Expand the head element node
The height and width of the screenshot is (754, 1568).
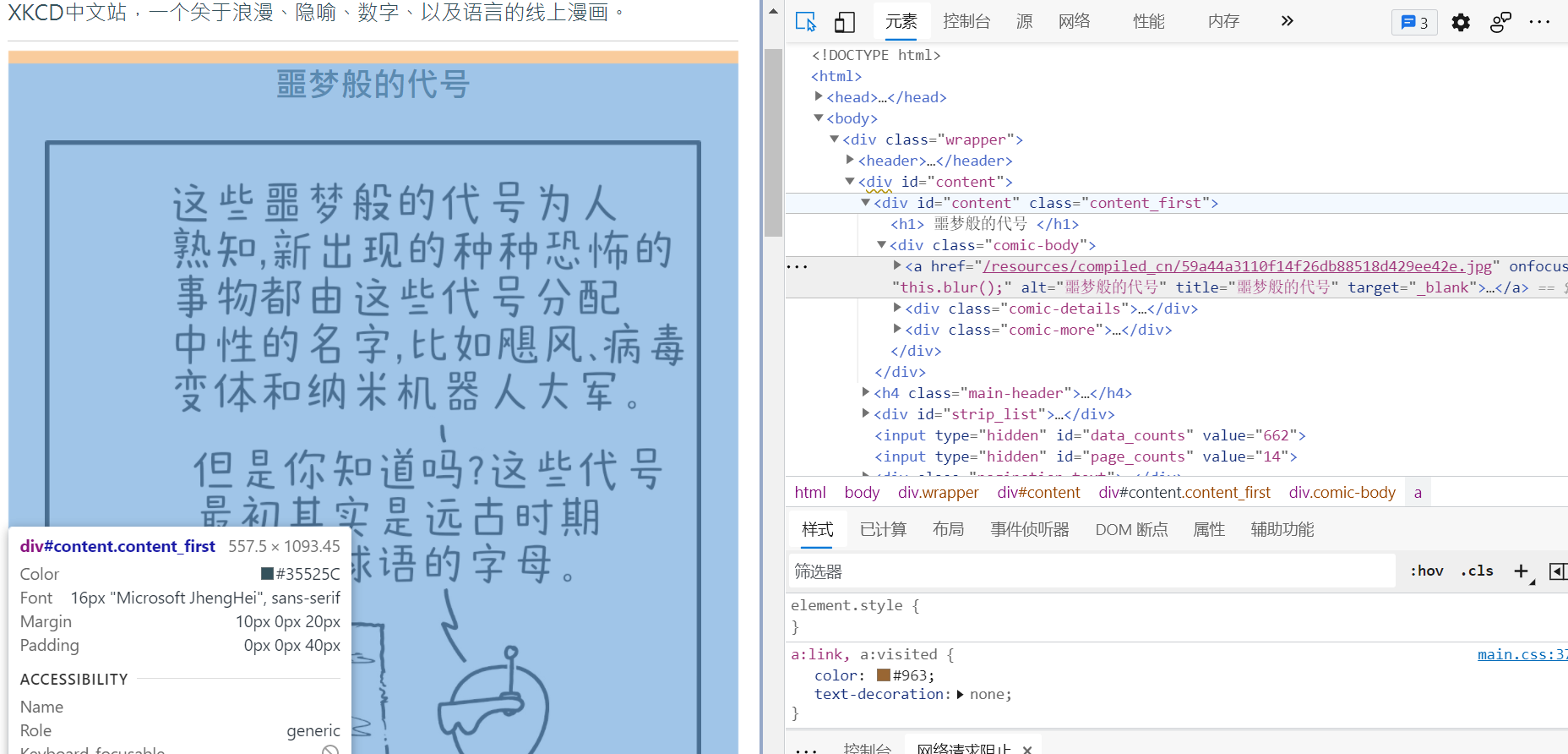point(819,96)
